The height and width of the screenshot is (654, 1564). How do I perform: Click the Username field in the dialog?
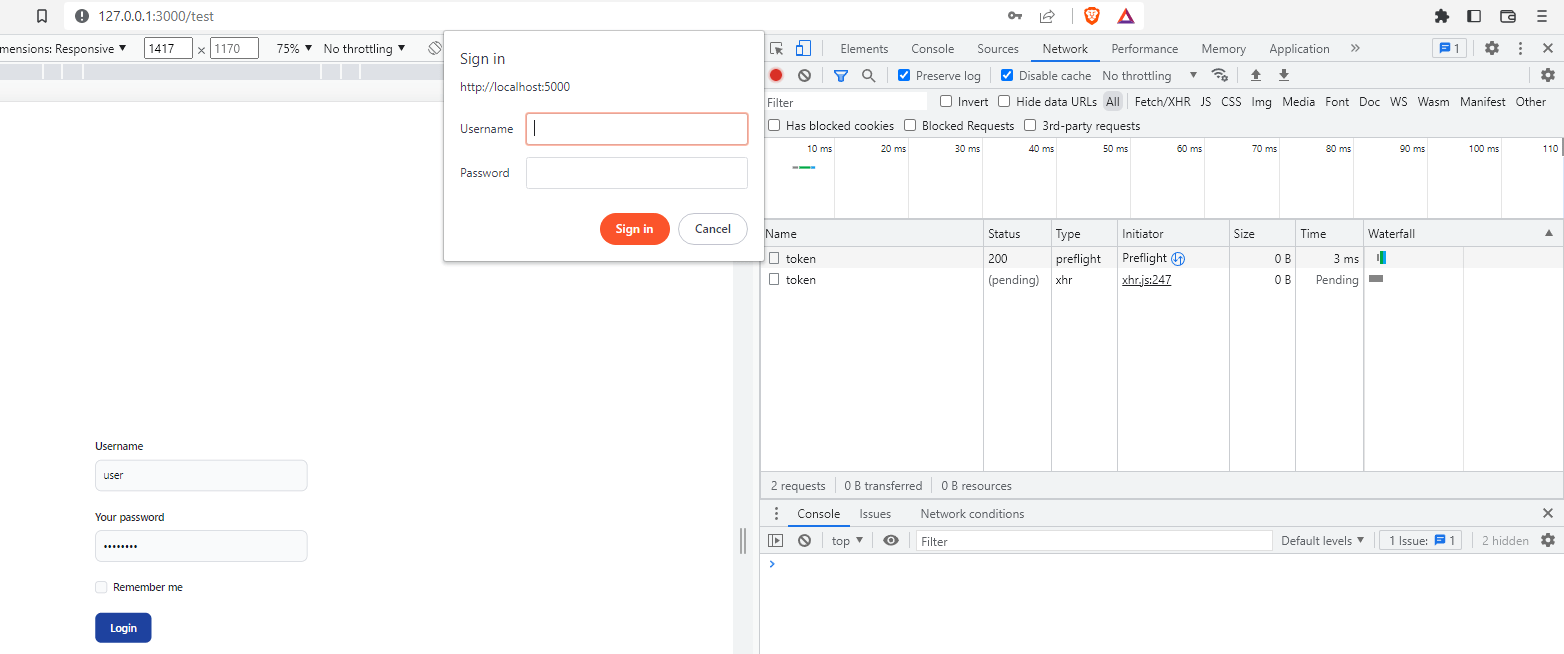pos(637,128)
